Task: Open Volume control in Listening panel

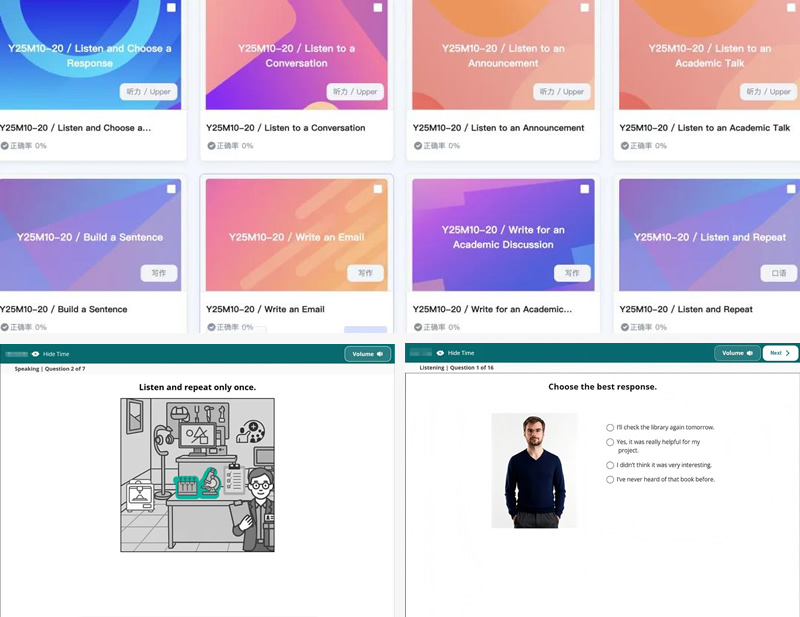Action: [x=737, y=353]
